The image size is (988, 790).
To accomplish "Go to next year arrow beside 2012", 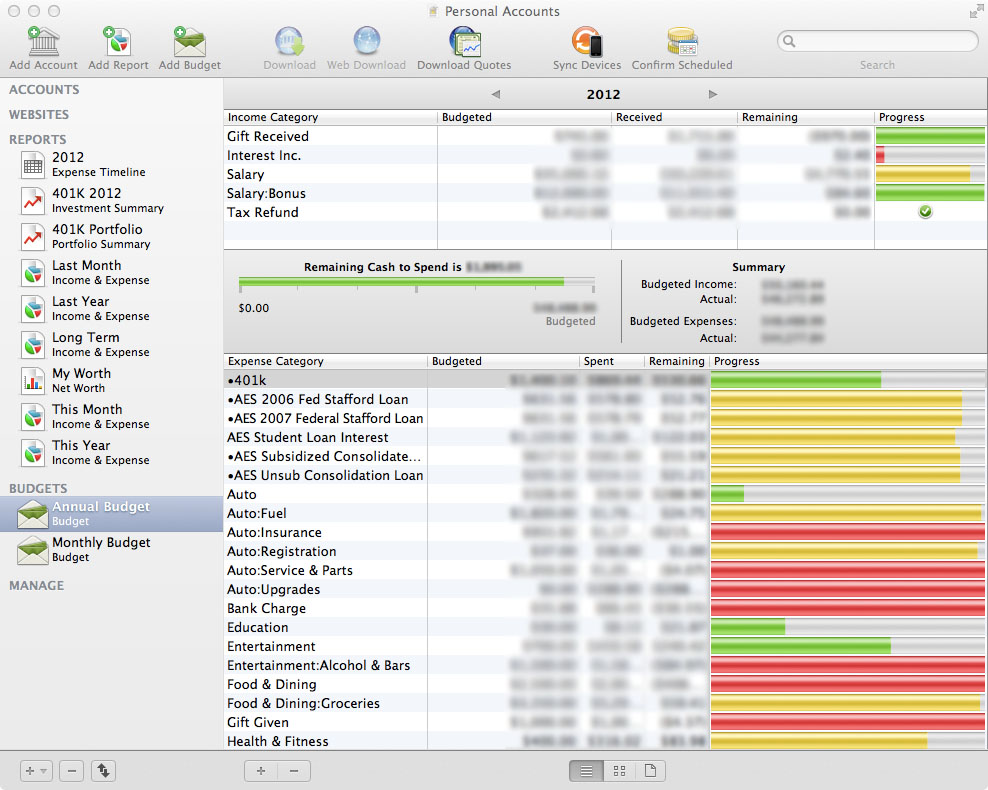I will (713, 95).
